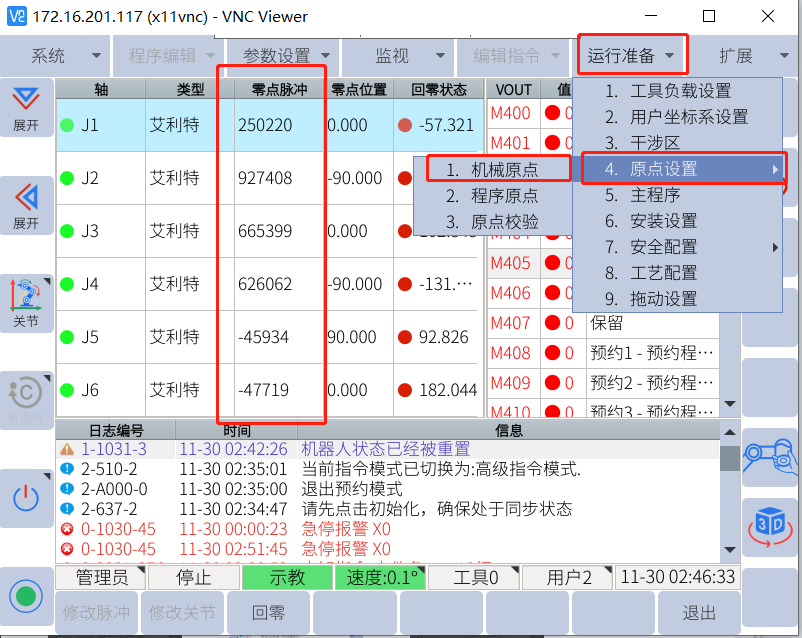Click the 回零 button

(268, 613)
